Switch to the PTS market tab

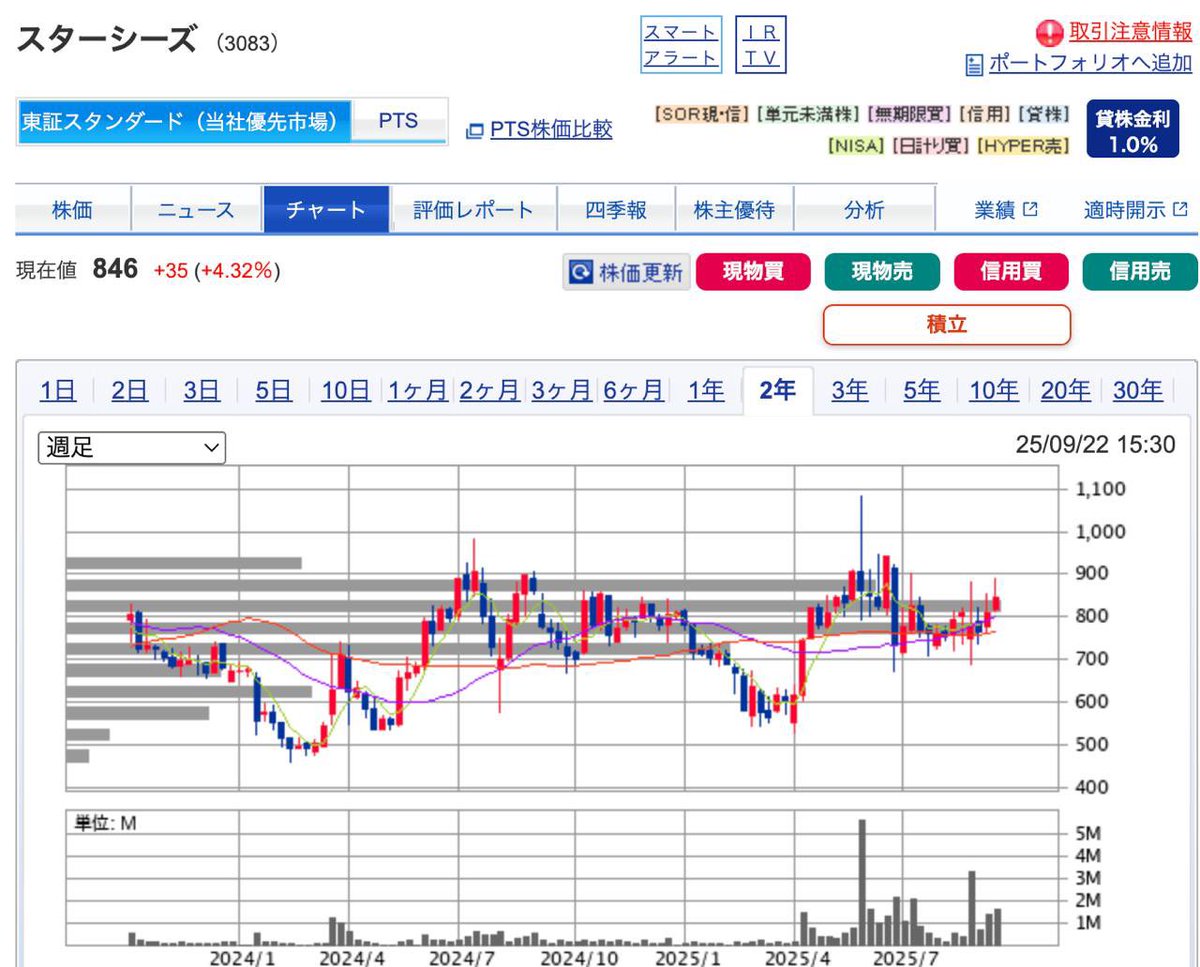(x=398, y=121)
